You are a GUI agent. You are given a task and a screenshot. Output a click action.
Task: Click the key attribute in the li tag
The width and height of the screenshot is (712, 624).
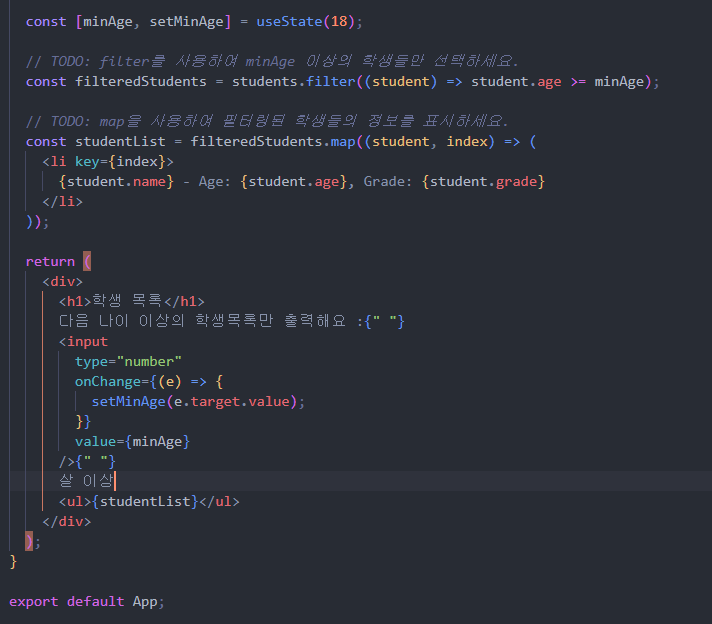[87, 162]
